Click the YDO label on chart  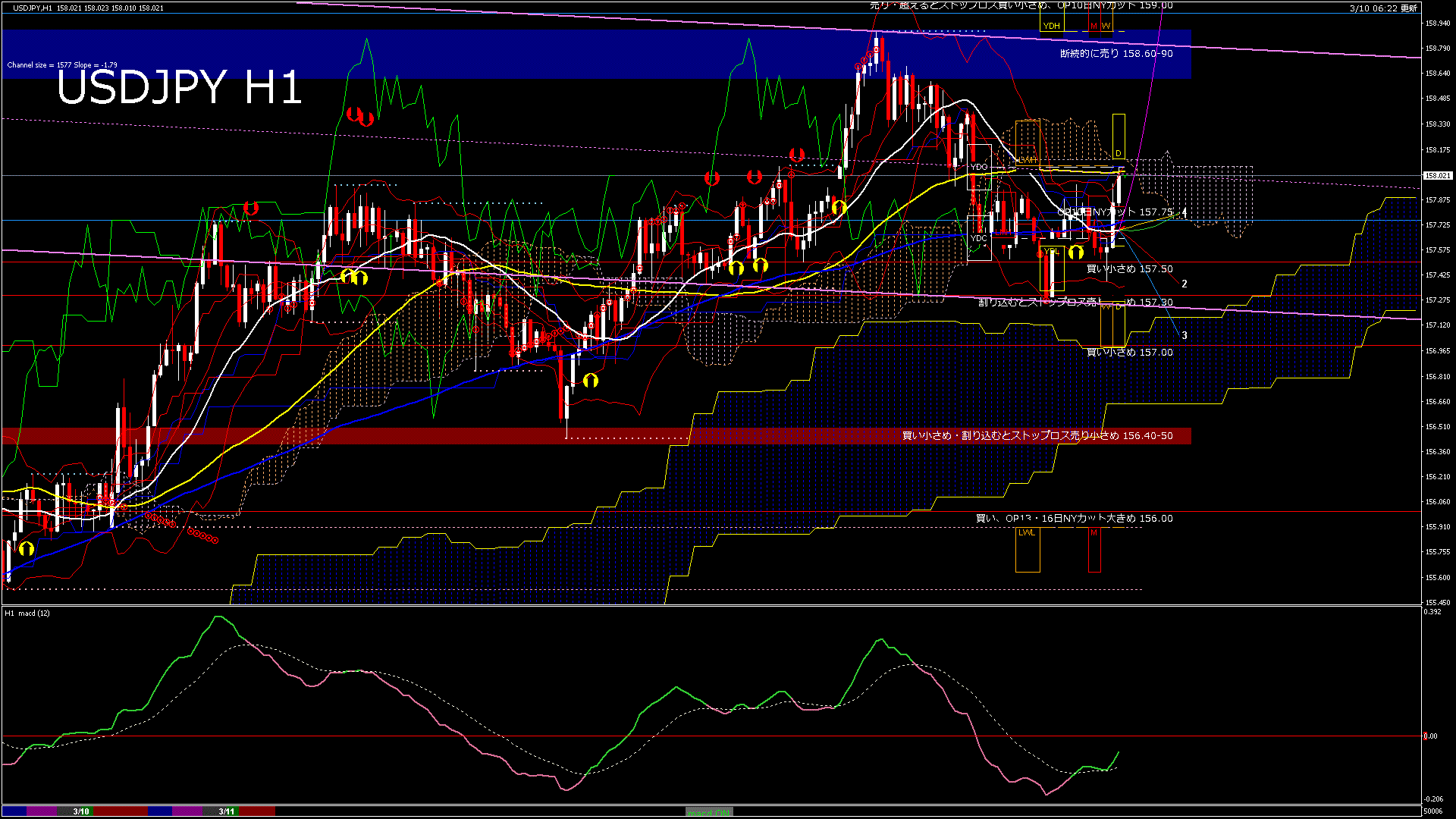click(x=979, y=167)
